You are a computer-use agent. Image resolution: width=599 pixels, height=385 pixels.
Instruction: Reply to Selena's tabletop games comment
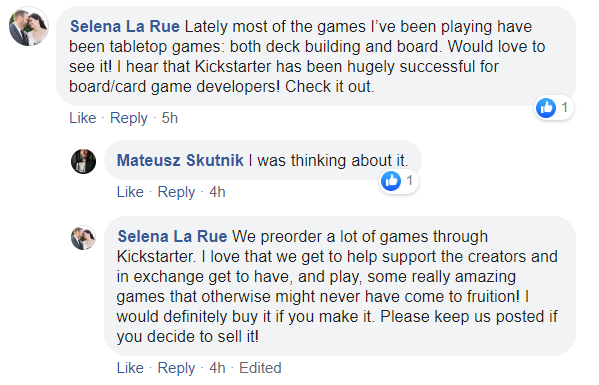point(128,118)
